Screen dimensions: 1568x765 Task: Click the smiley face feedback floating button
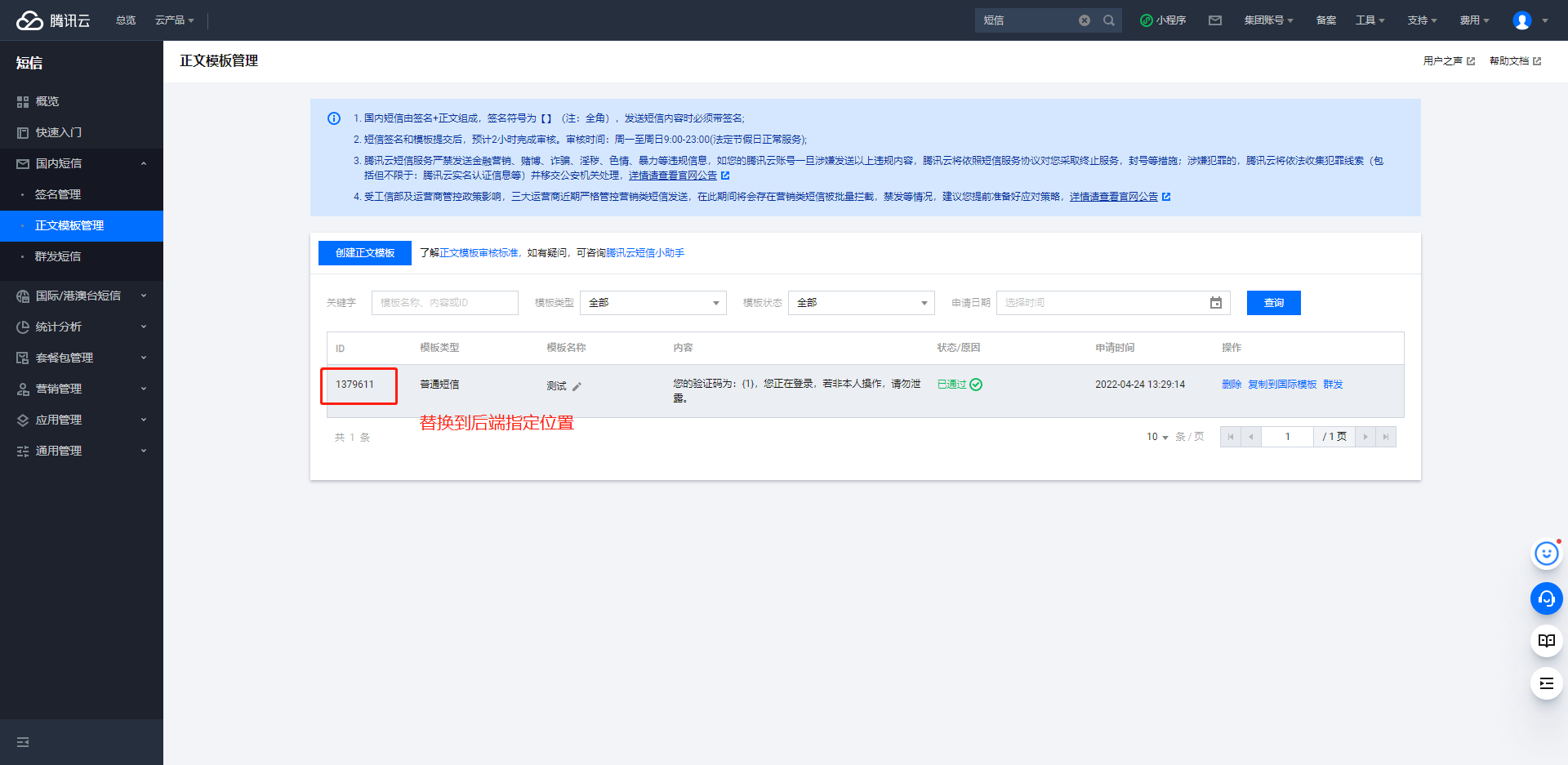(x=1545, y=554)
